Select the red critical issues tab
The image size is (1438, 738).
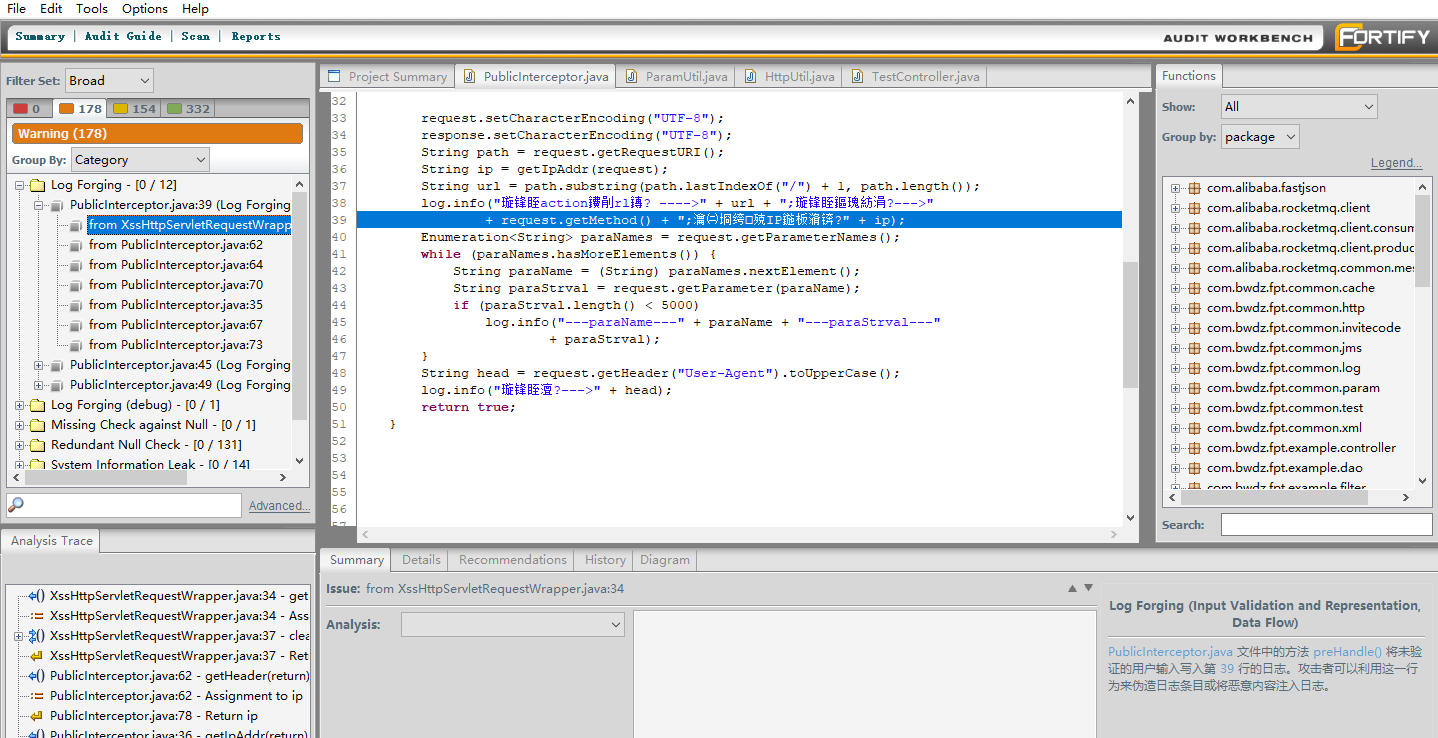[27, 108]
